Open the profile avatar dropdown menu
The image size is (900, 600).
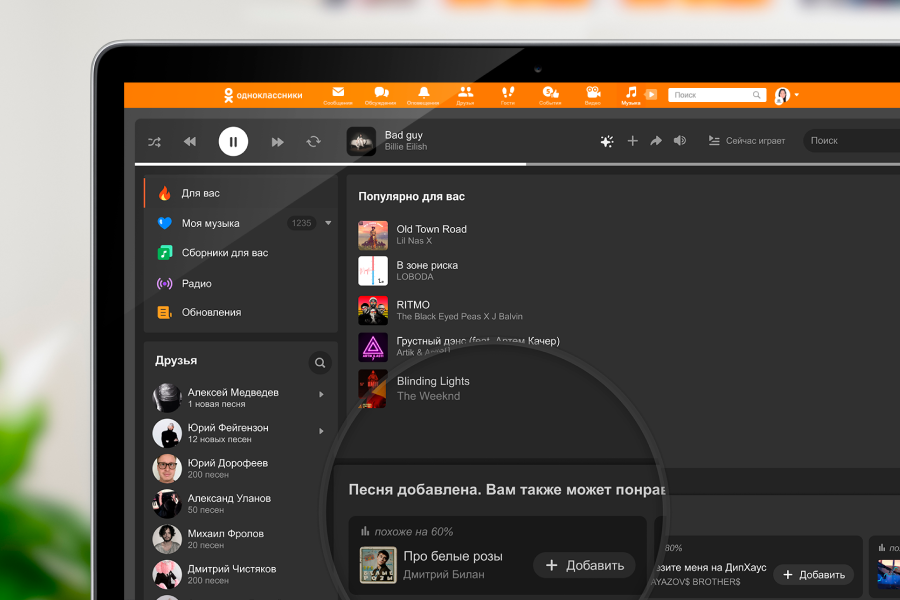[785, 95]
